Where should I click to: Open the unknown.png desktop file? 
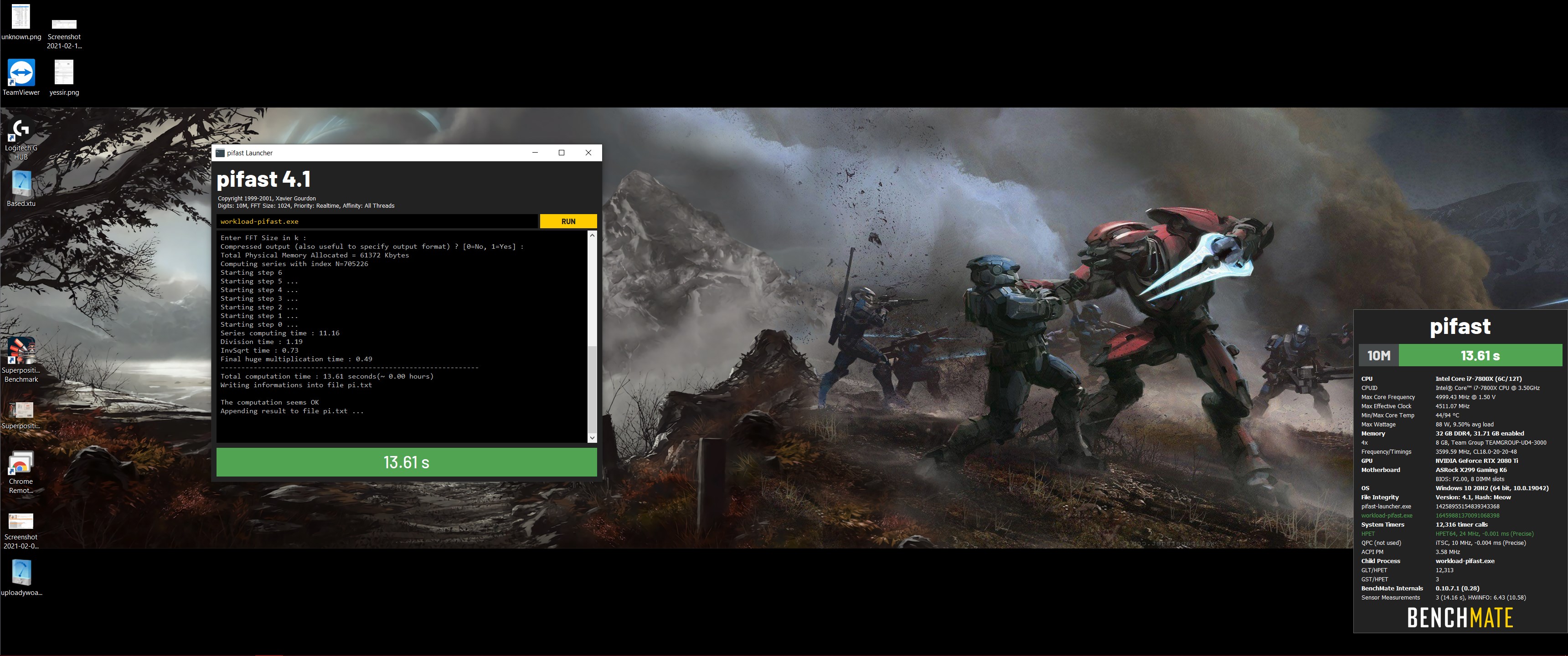(x=21, y=21)
